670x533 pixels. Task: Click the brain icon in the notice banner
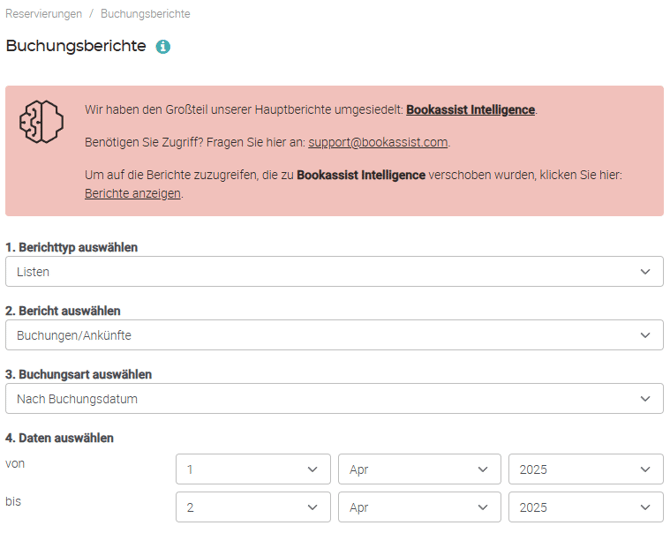[x=41, y=122]
